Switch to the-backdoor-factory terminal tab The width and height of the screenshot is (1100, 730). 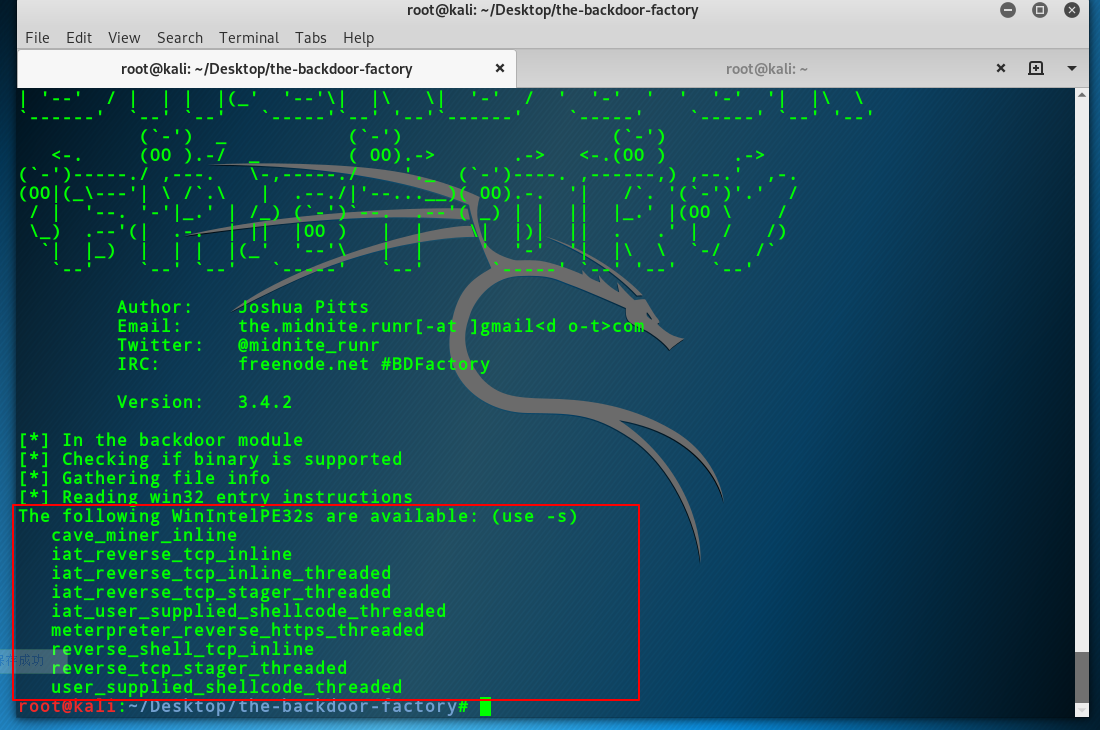tap(267, 69)
